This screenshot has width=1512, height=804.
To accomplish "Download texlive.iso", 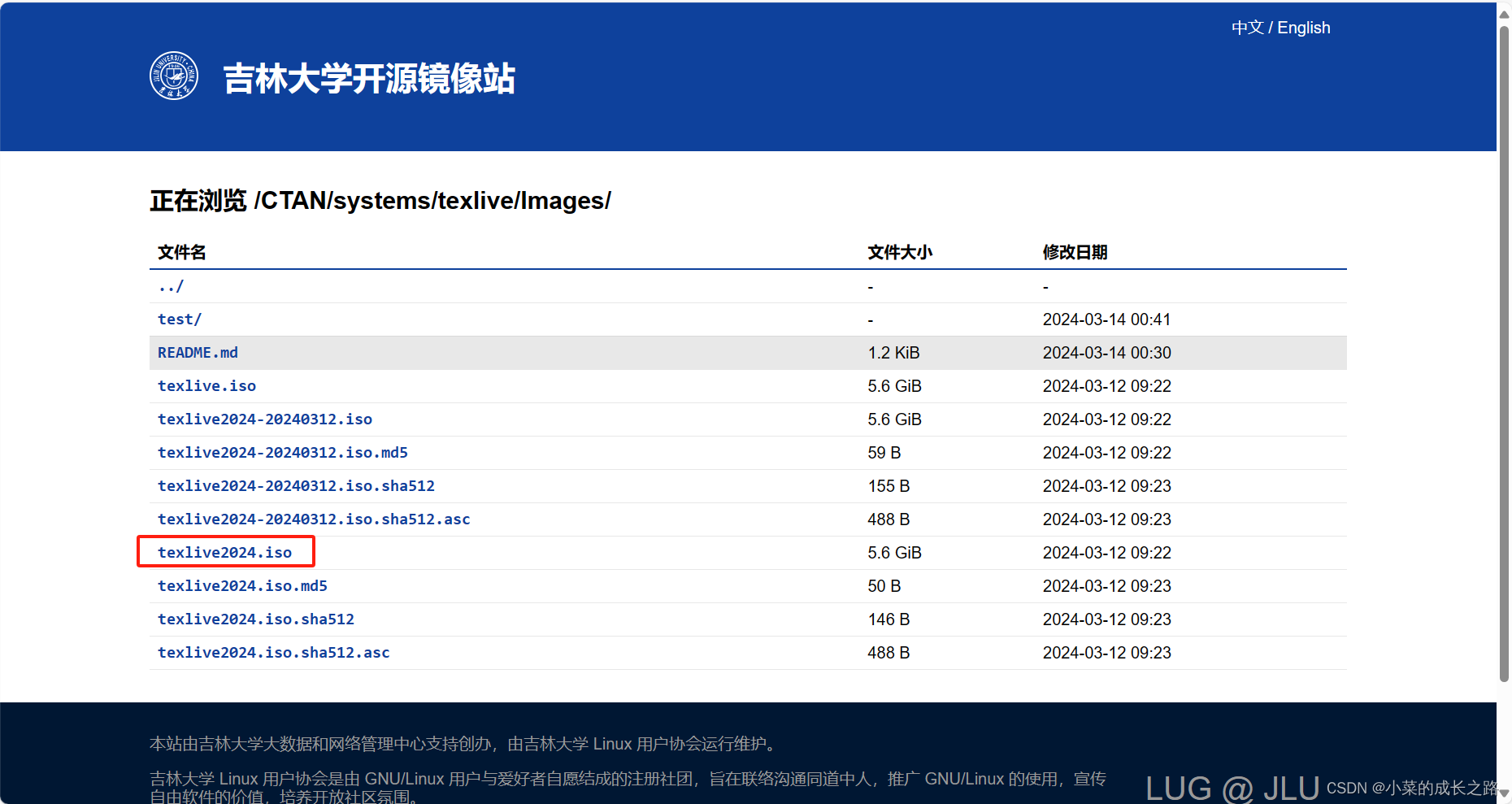I will 206,386.
